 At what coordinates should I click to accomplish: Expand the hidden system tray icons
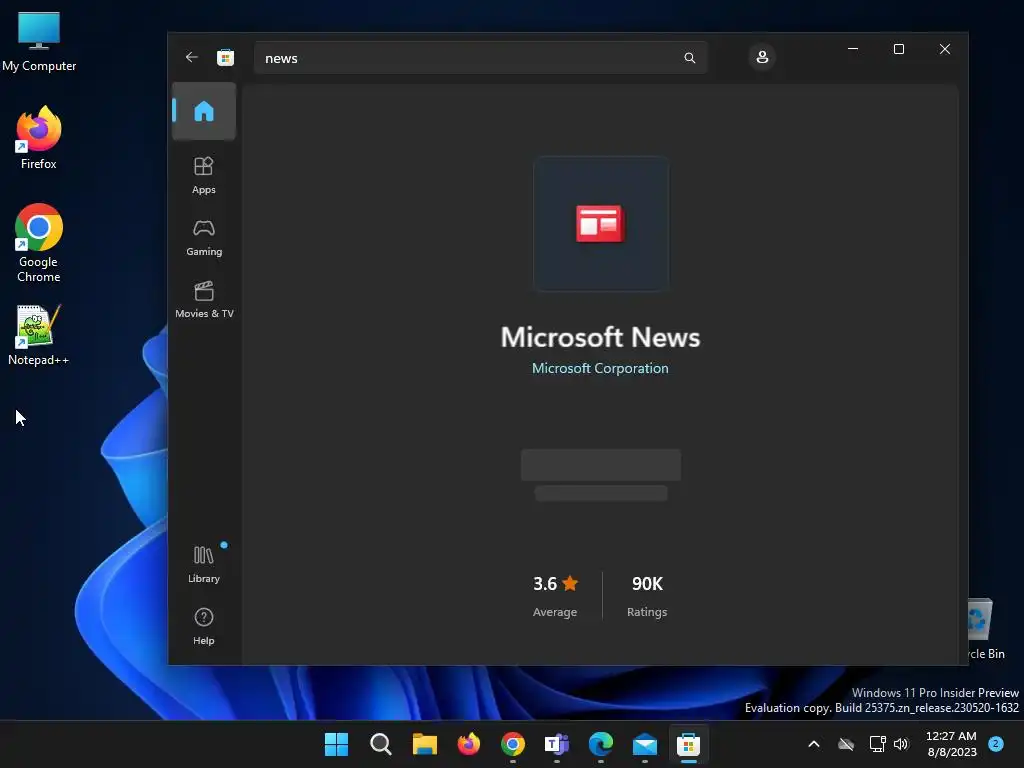[814, 744]
